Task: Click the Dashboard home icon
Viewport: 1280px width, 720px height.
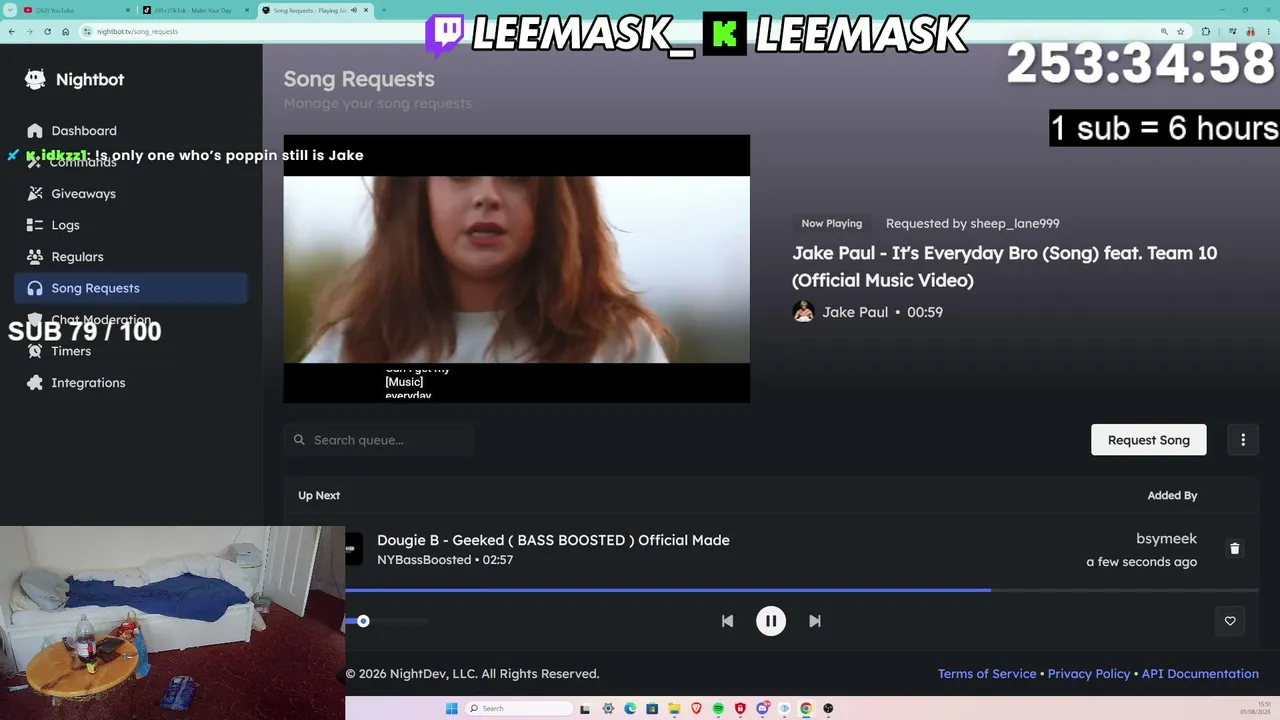Action: click(x=35, y=131)
